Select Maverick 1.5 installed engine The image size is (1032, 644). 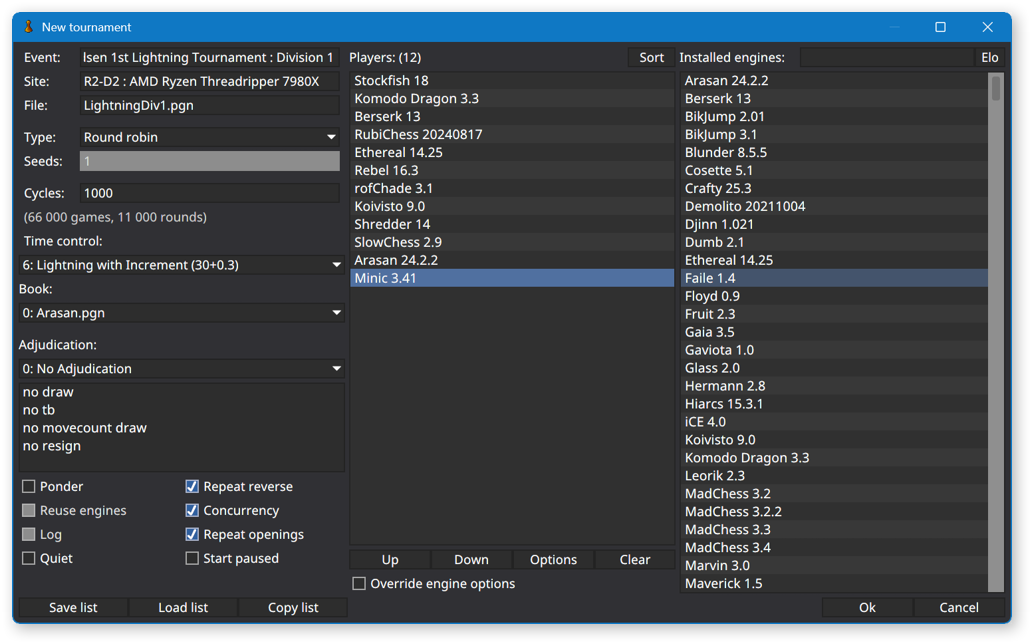coord(834,583)
